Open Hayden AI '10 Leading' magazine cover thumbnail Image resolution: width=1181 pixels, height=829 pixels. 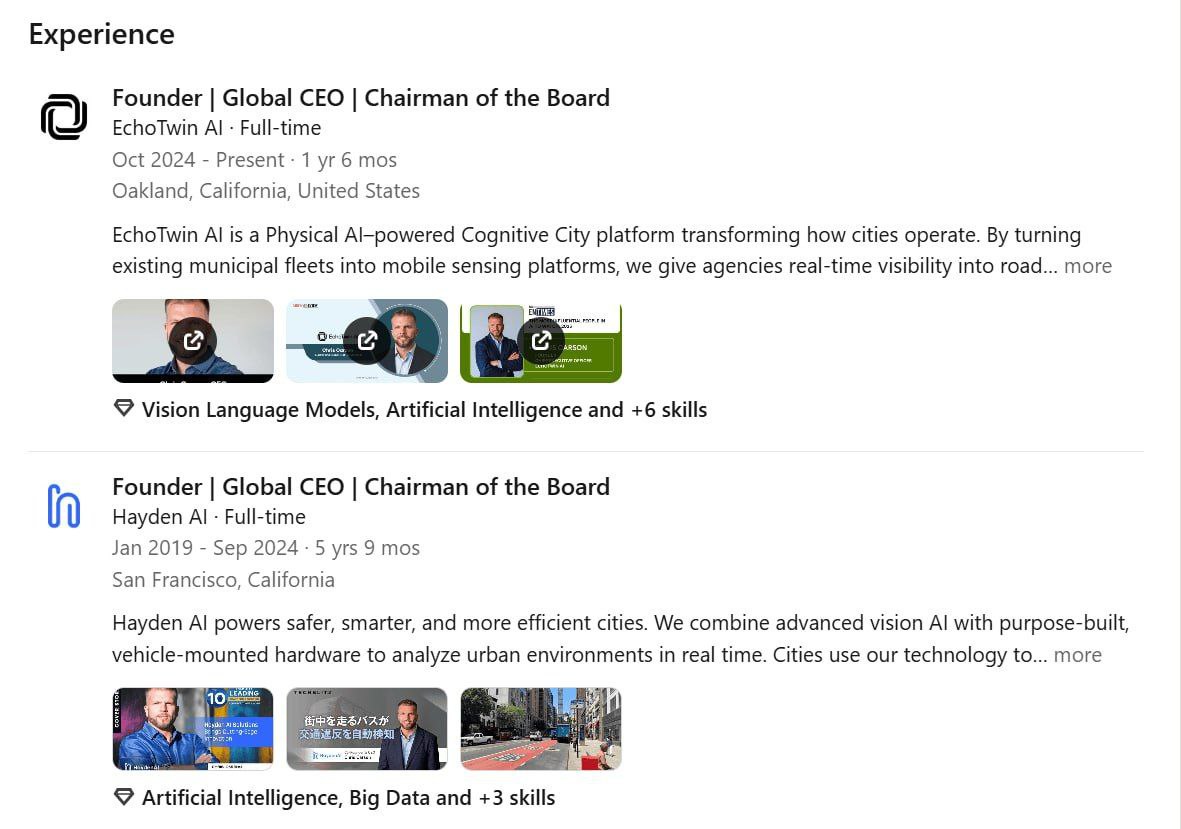[193, 729]
